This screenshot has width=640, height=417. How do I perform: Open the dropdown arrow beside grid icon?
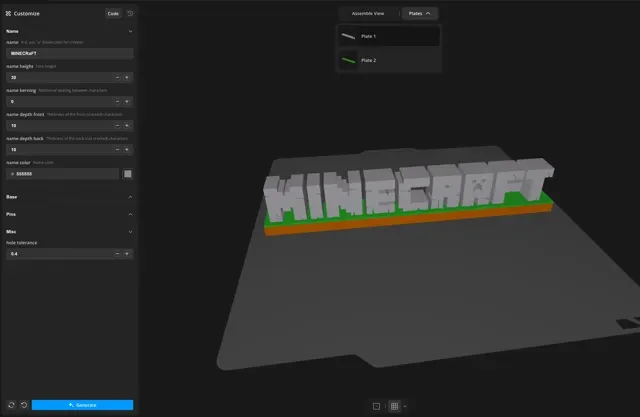[405, 406]
